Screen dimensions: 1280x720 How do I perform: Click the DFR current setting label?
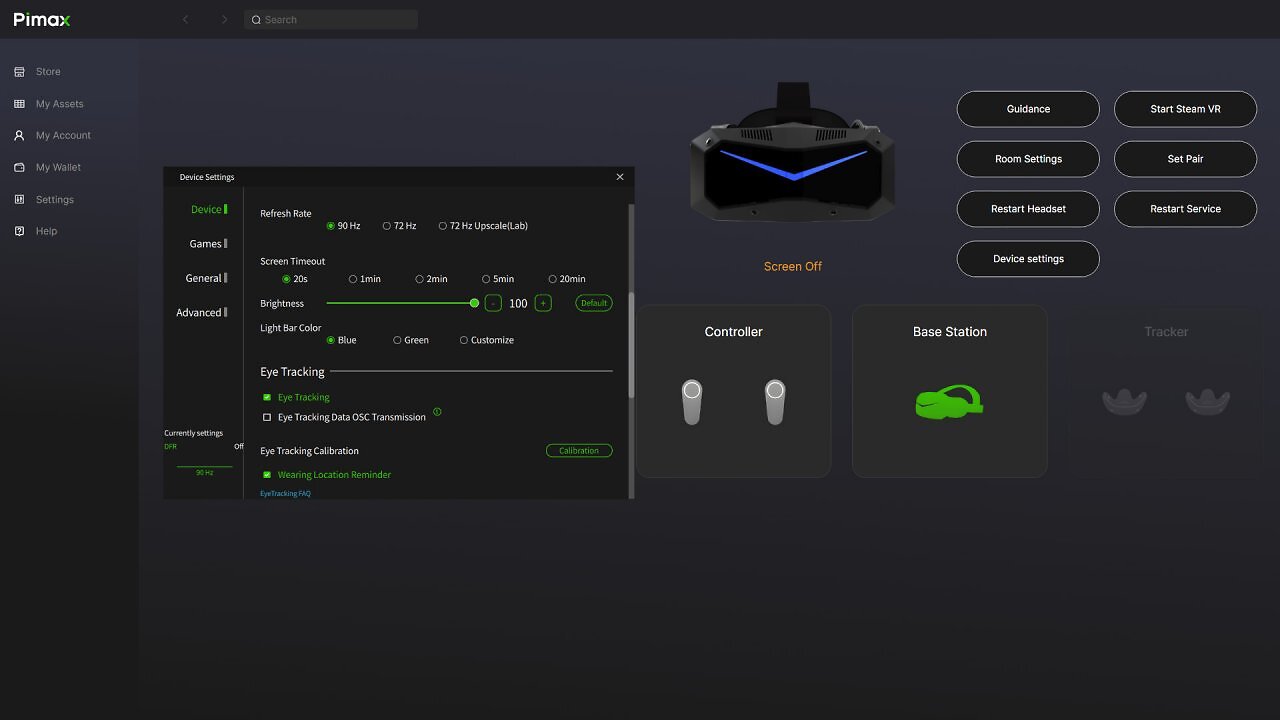(x=170, y=446)
